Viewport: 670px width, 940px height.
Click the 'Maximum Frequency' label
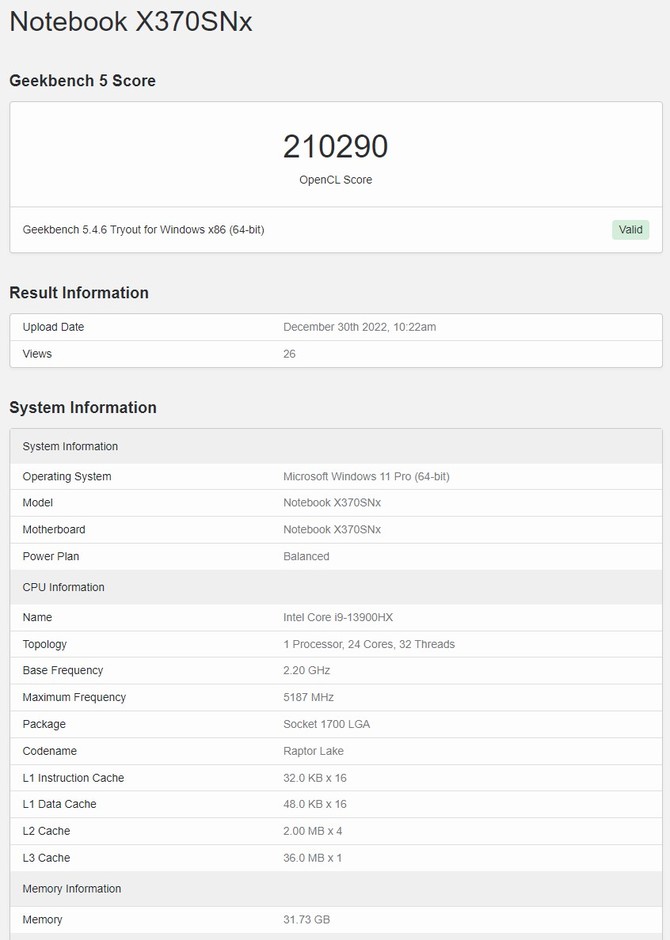tap(74, 698)
